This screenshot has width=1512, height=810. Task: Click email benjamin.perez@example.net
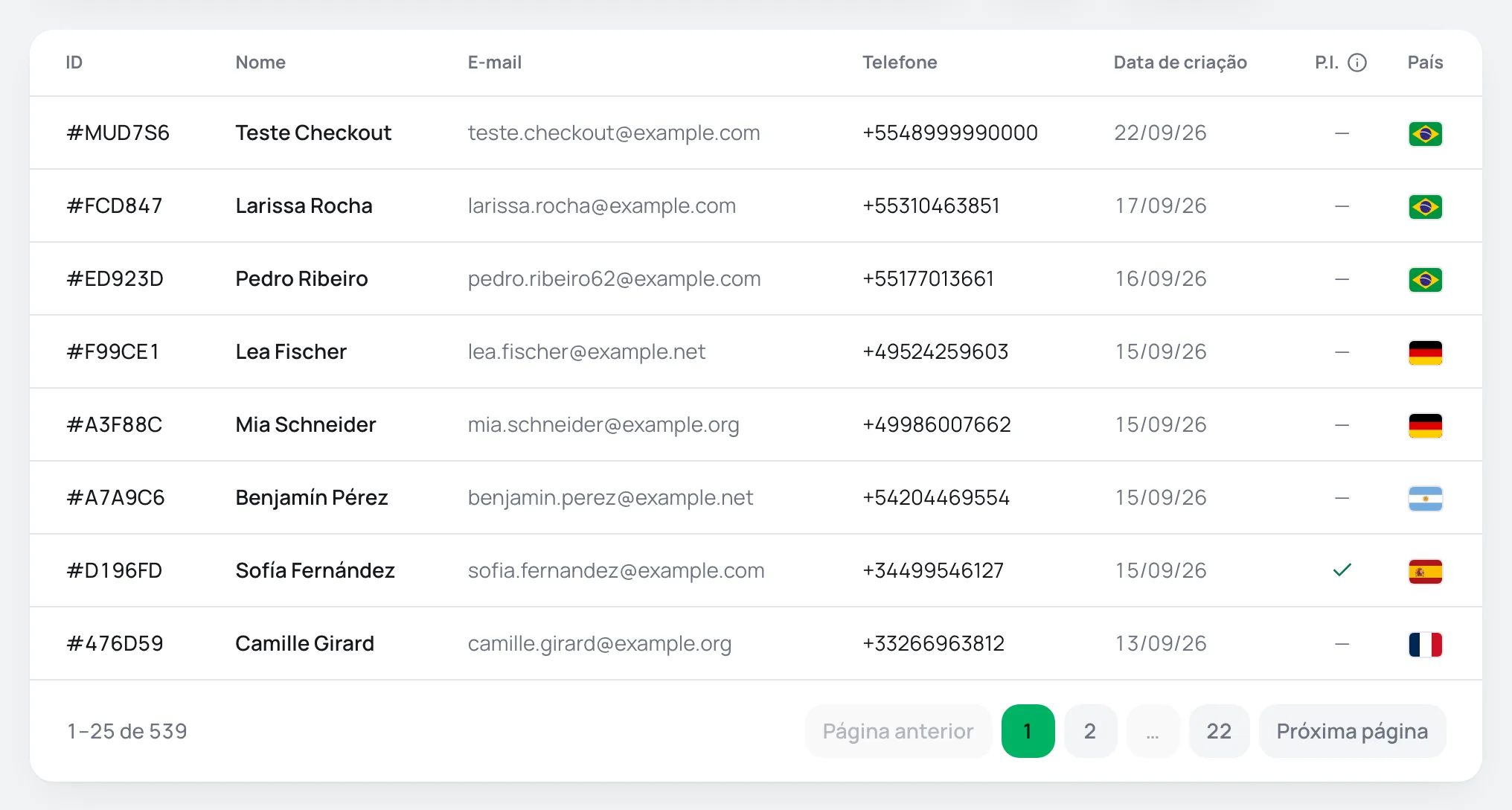point(610,497)
